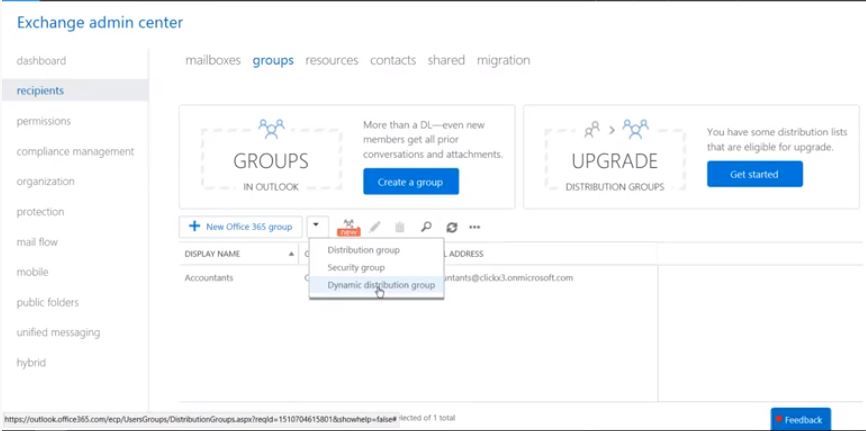The height and width of the screenshot is (431, 866).
Task: Open unified messaging in the sidebar
Action: (58, 333)
